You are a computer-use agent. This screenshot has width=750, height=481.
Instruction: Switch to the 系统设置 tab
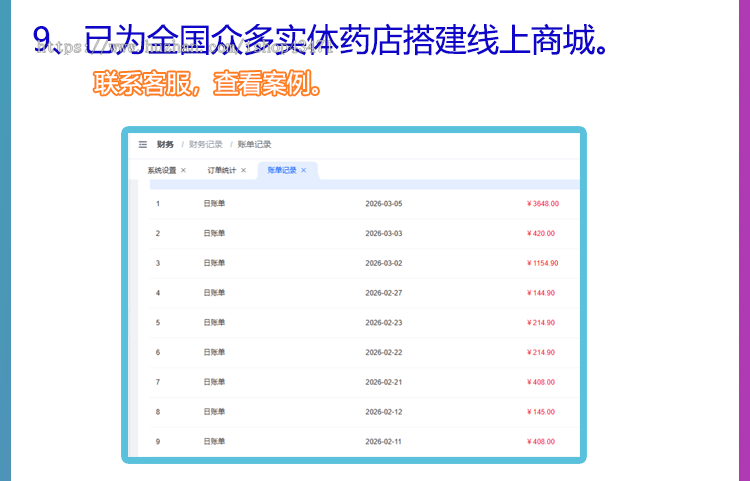(162, 170)
